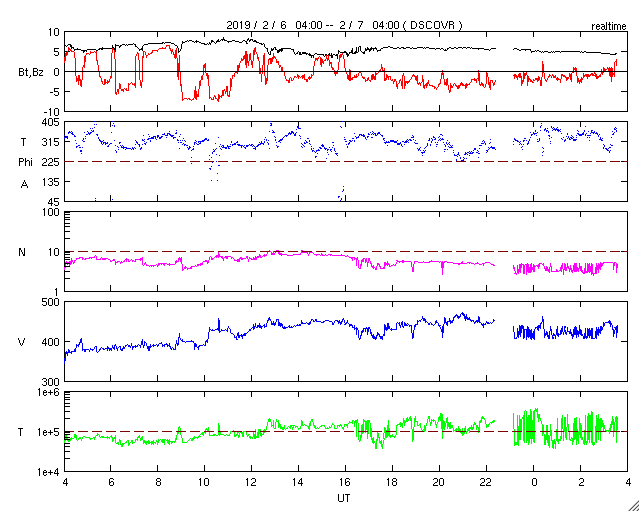Click the '500' tick on velocity panel
The image size is (640, 512).
point(52,302)
